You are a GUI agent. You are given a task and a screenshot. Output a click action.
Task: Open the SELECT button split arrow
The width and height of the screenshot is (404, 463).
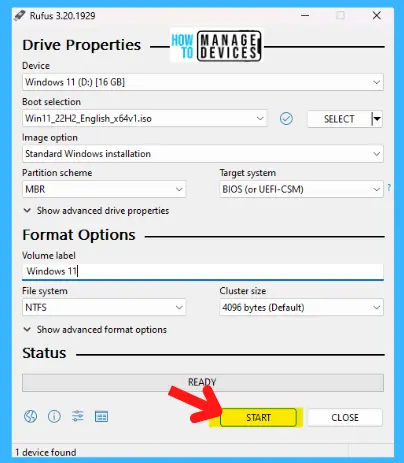377,119
